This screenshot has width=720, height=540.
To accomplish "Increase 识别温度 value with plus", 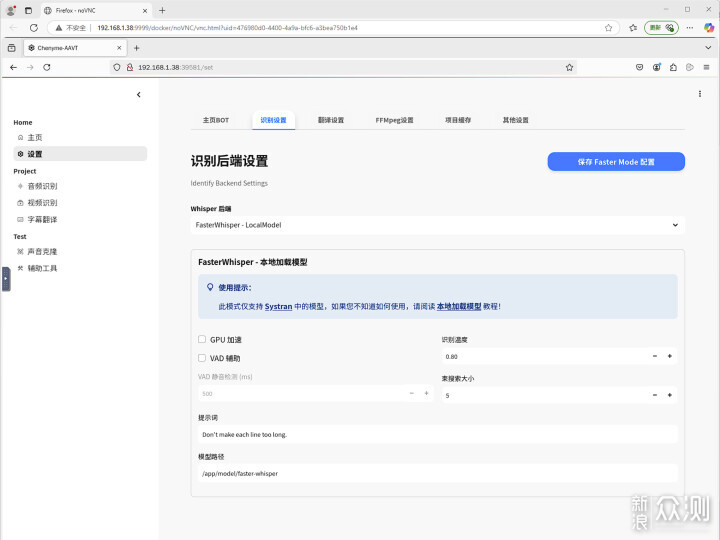I will 670,356.
